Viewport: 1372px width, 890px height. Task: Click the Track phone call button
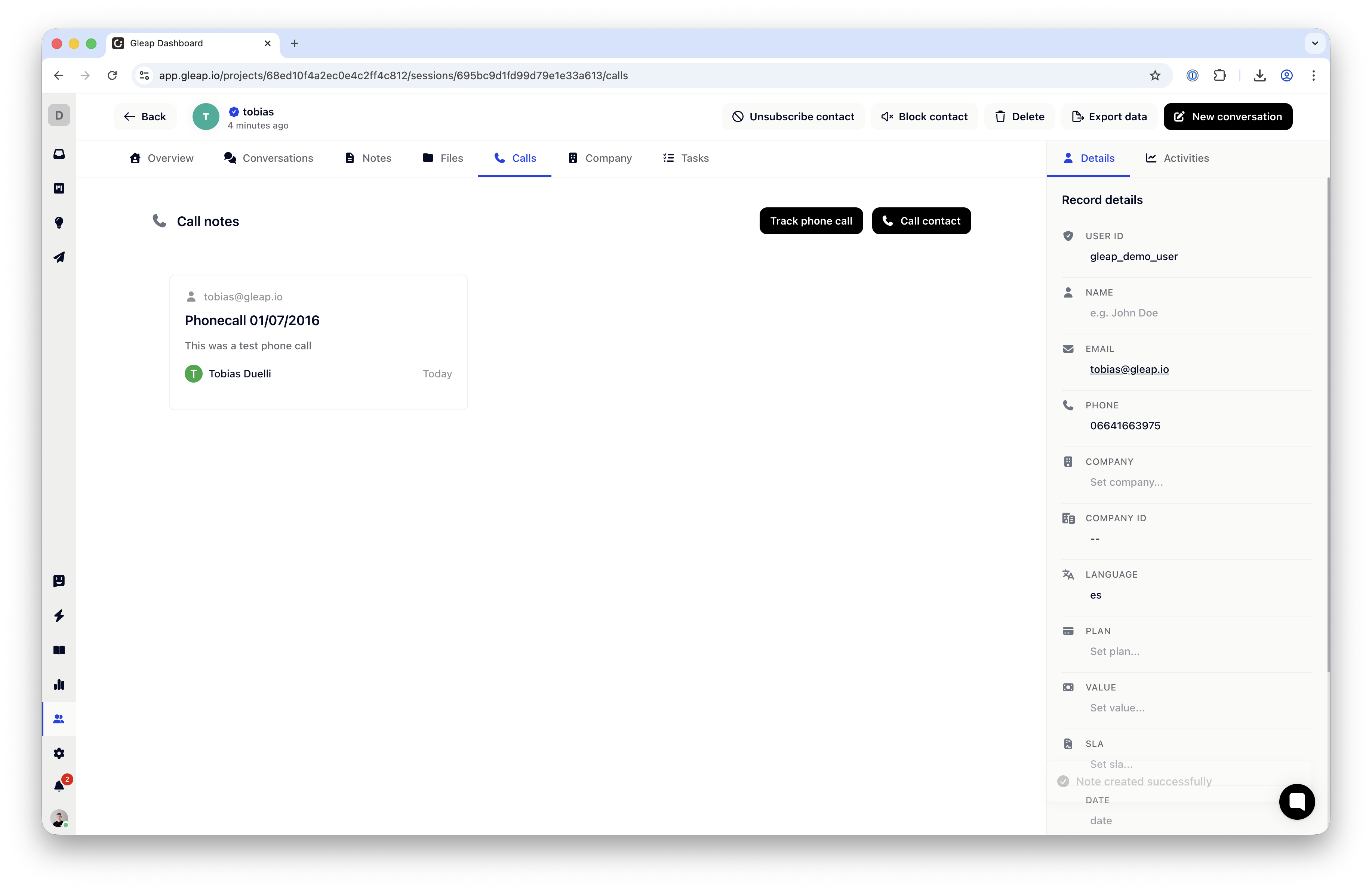point(810,221)
